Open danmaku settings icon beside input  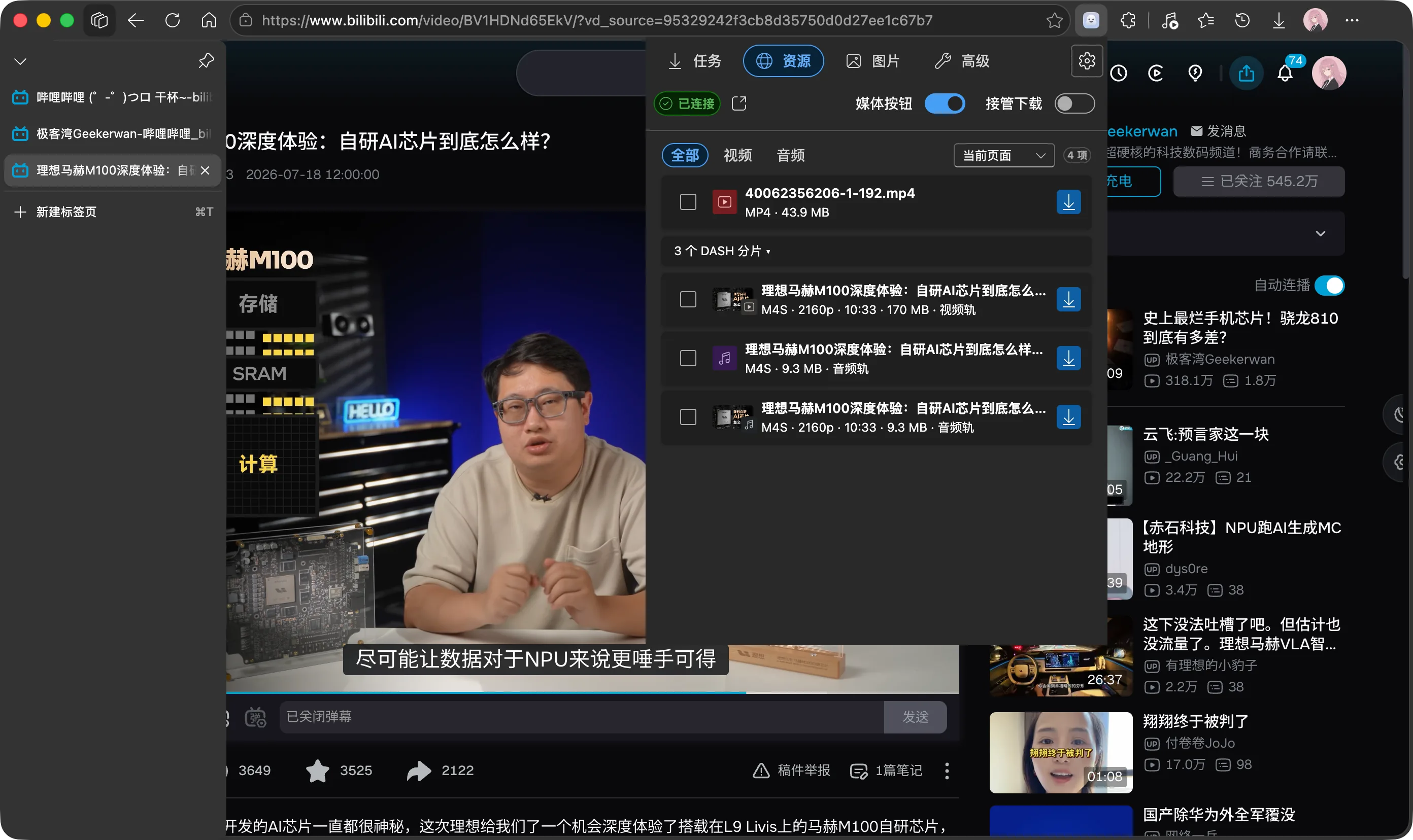(255, 717)
